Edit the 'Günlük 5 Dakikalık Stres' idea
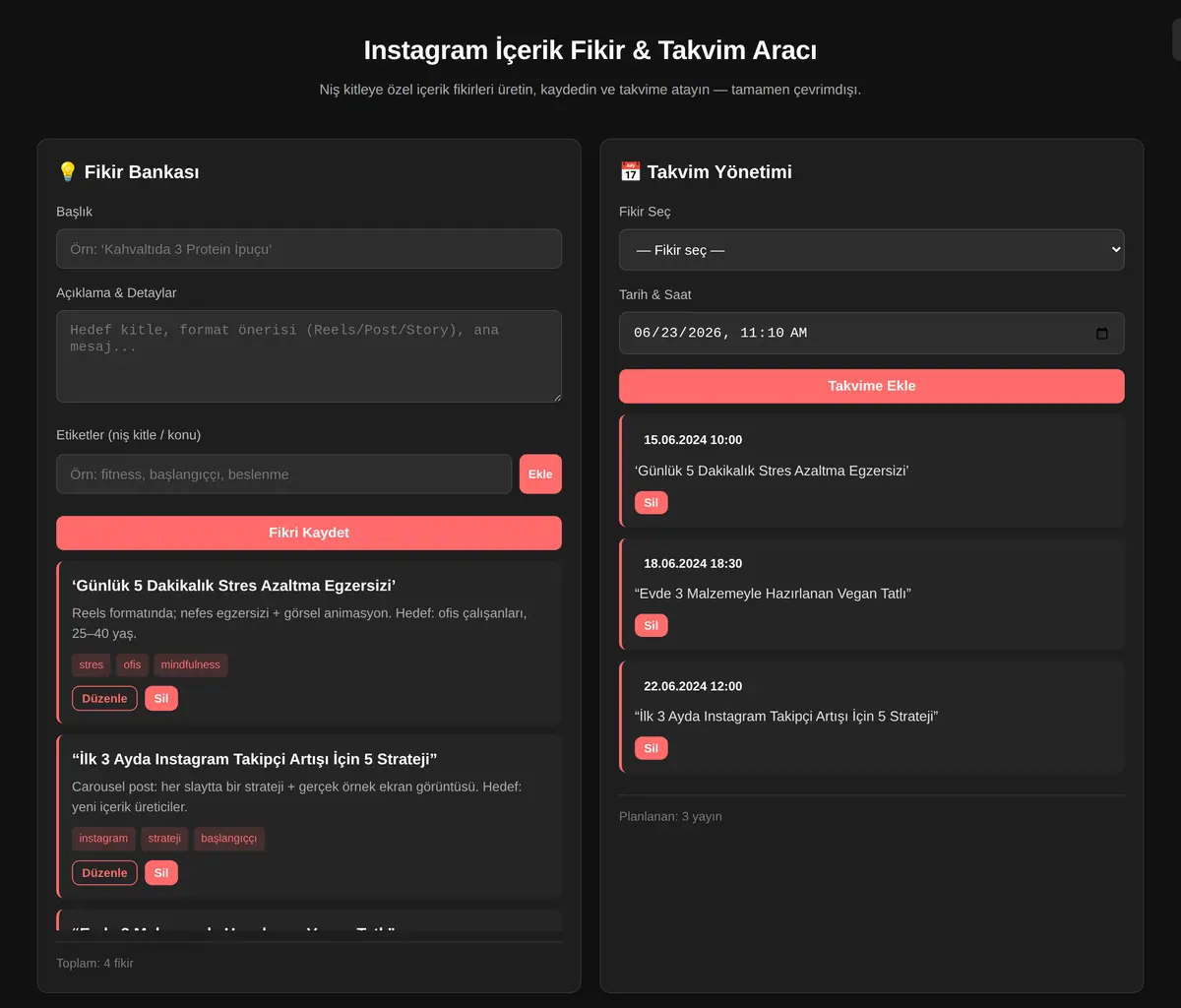Screen dimensions: 1181x1008 point(104,699)
